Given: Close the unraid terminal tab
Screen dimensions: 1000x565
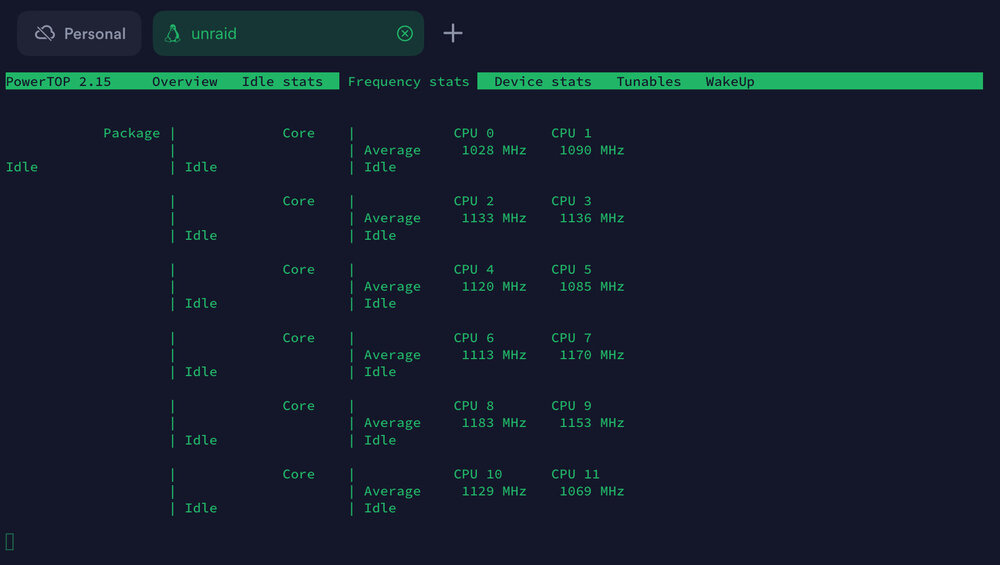Looking at the screenshot, I should [x=404, y=33].
